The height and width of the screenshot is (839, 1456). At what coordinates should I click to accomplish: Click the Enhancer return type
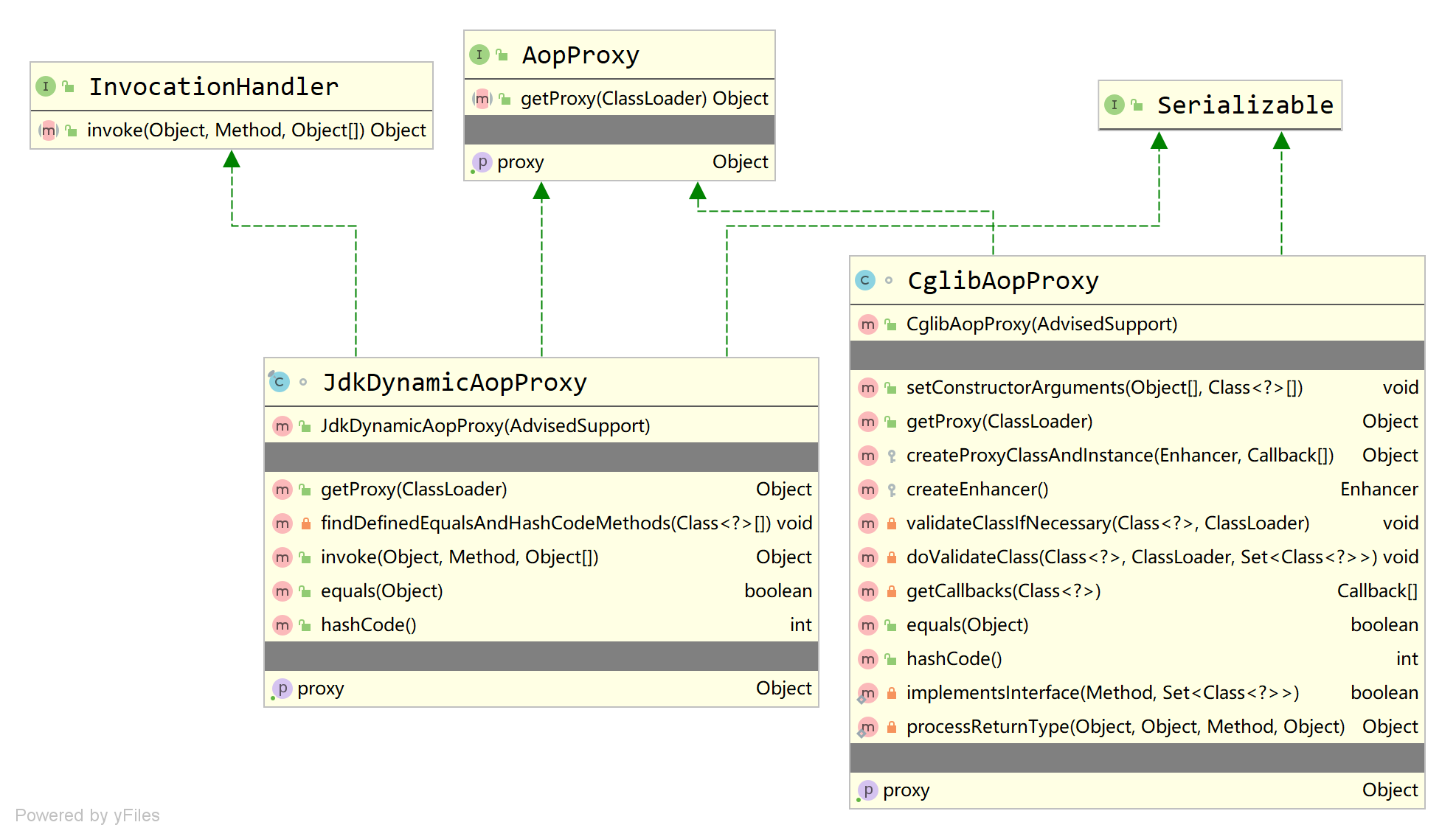(1379, 490)
